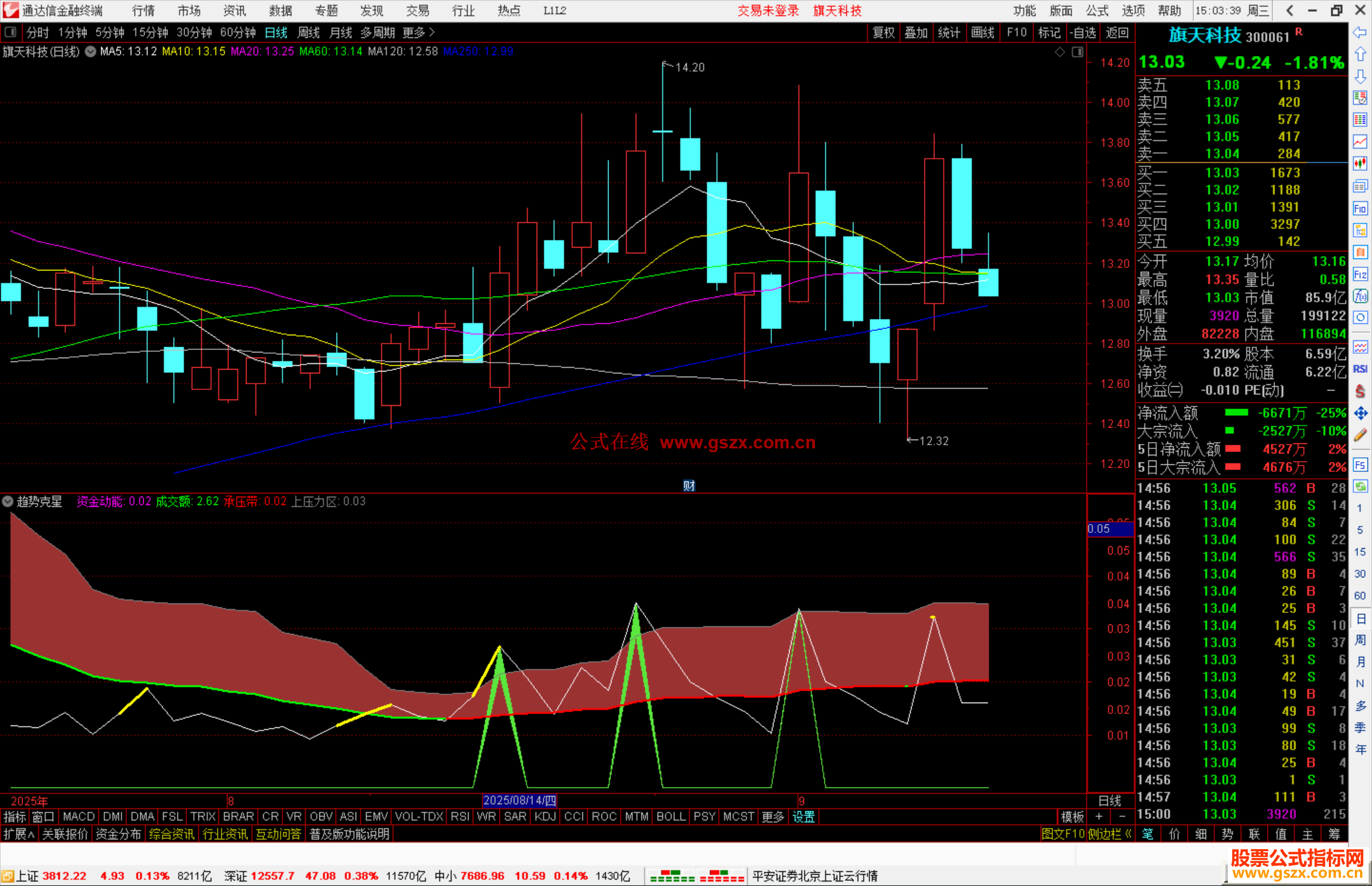The width and height of the screenshot is (1372, 886).
Task: Toggle the round button beside 旗天科技(日线)
Action: (90, 51)
